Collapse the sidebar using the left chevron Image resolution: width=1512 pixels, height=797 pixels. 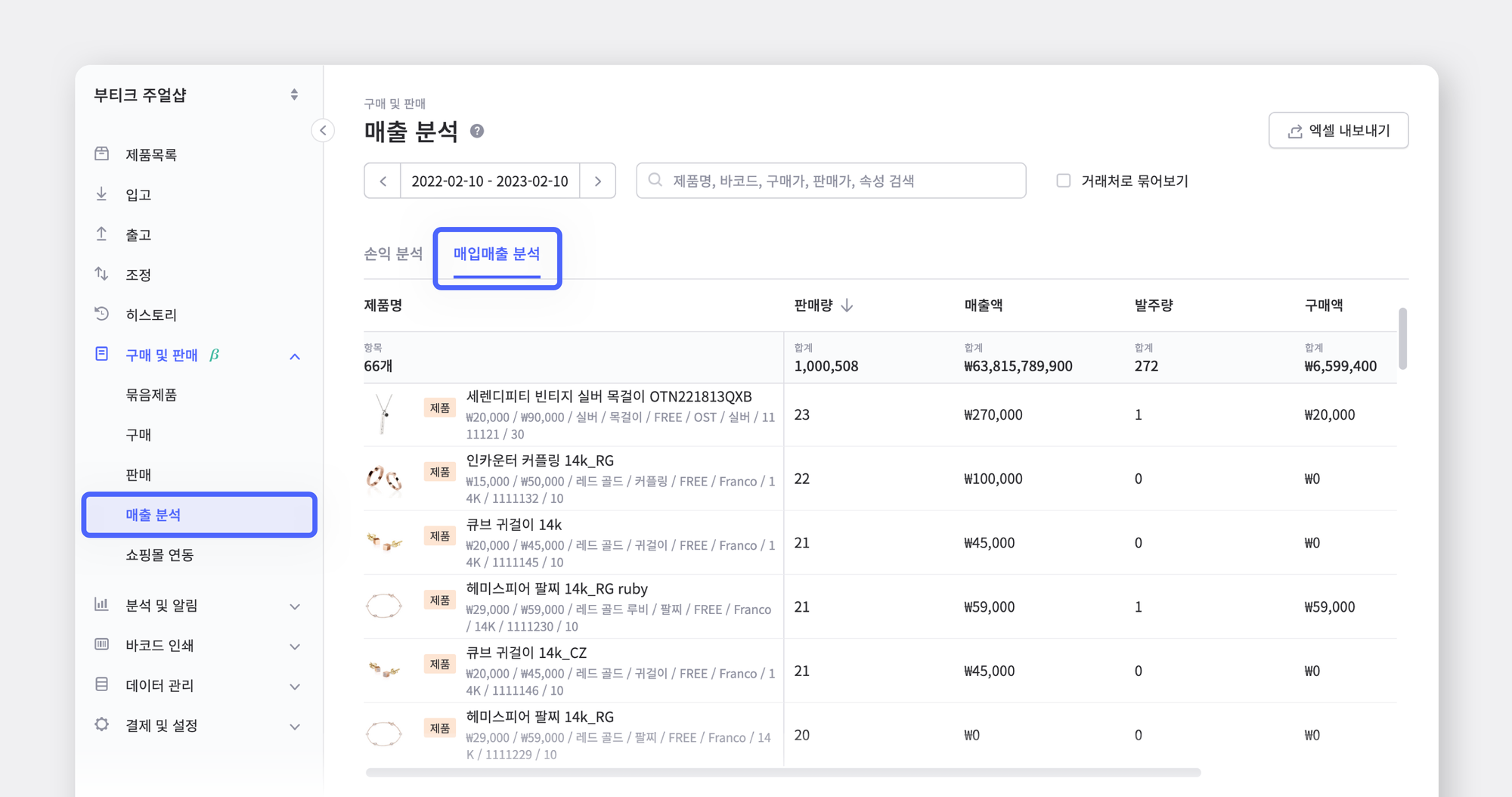(x=323, y=130)
